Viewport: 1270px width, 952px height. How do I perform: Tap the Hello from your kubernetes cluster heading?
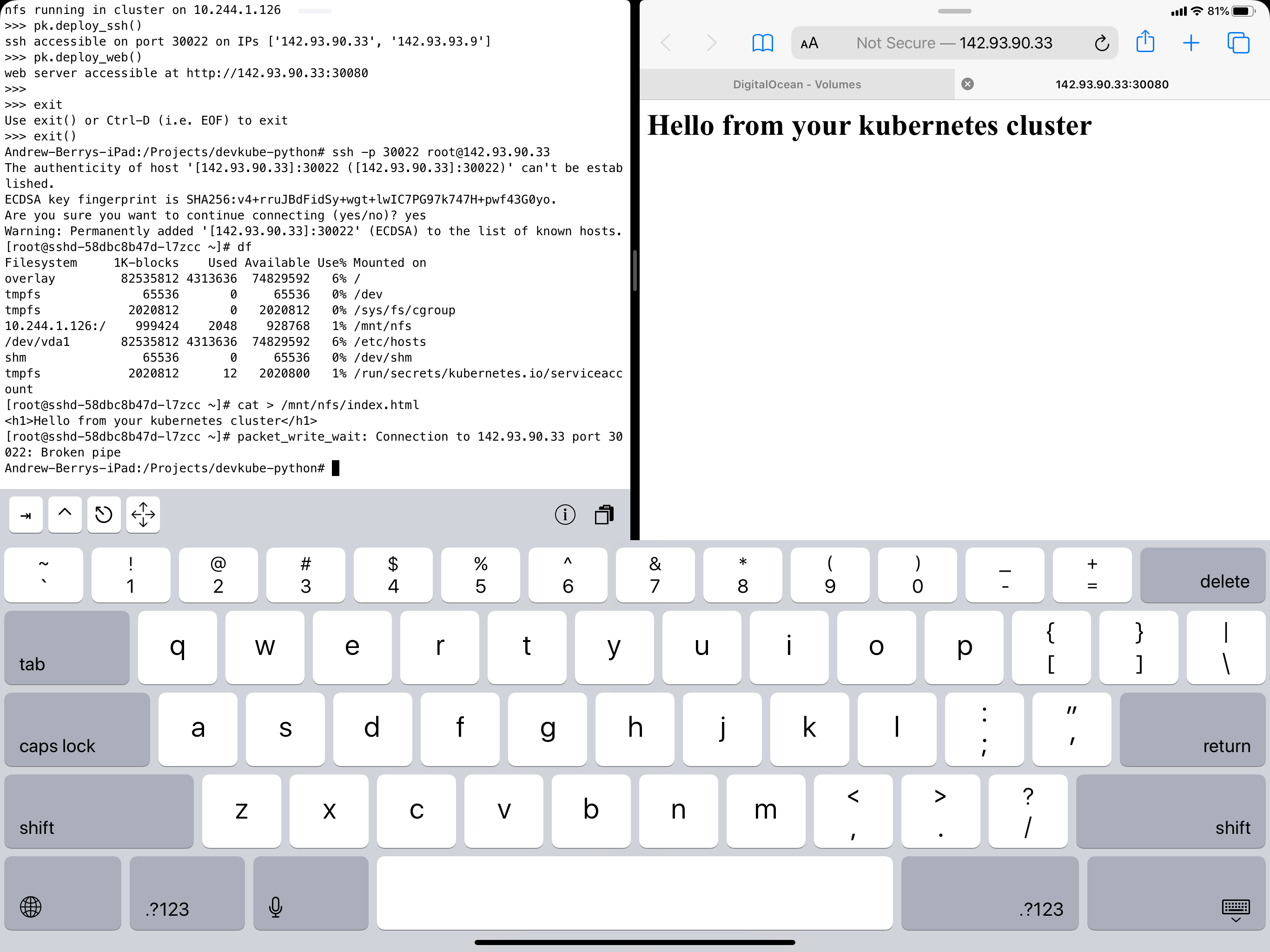coord(869,125)
